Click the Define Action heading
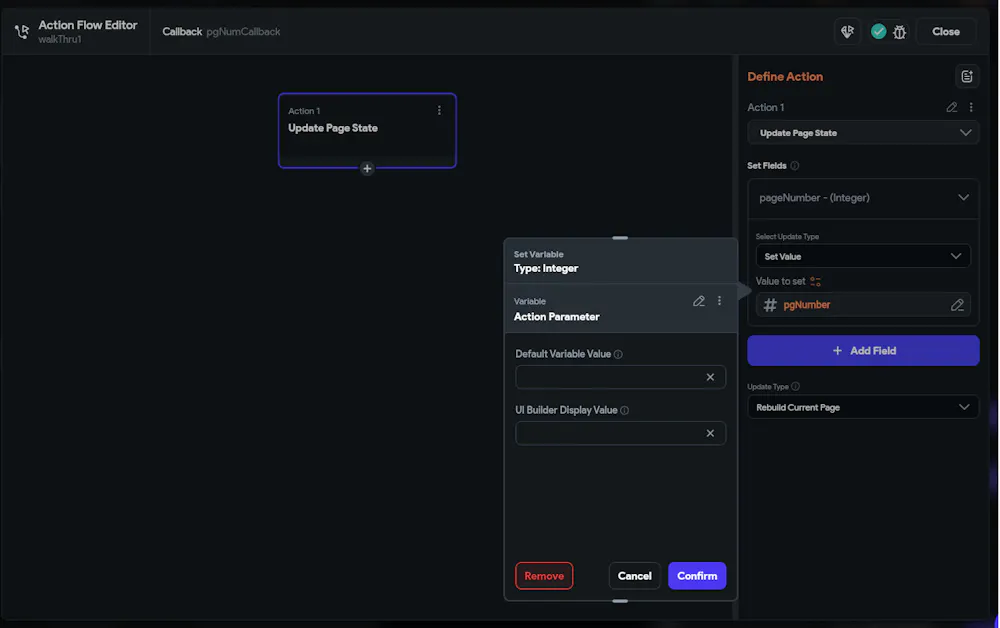1000x628 pixels. (x=784, y=77)
